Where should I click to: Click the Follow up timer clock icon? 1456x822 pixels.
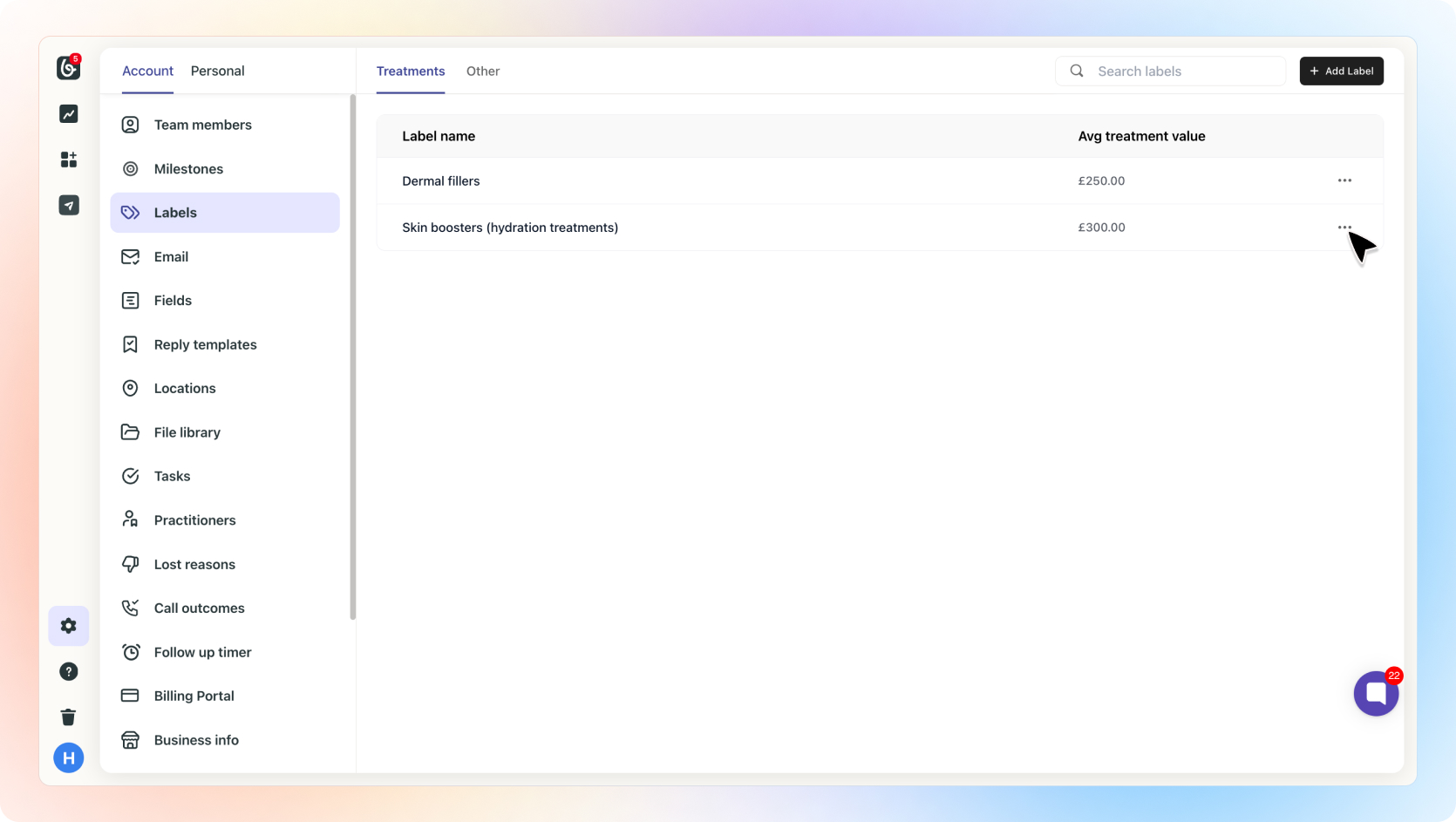(130, 652)
